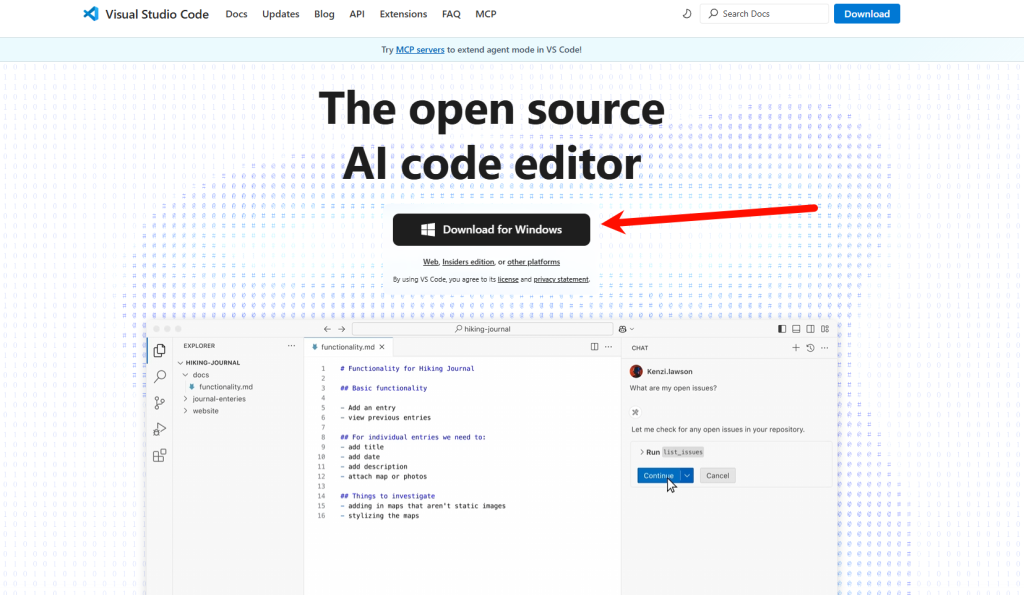Follow the MCP servers link in banner
The image size is (1024, 595).
coord(420,50)
